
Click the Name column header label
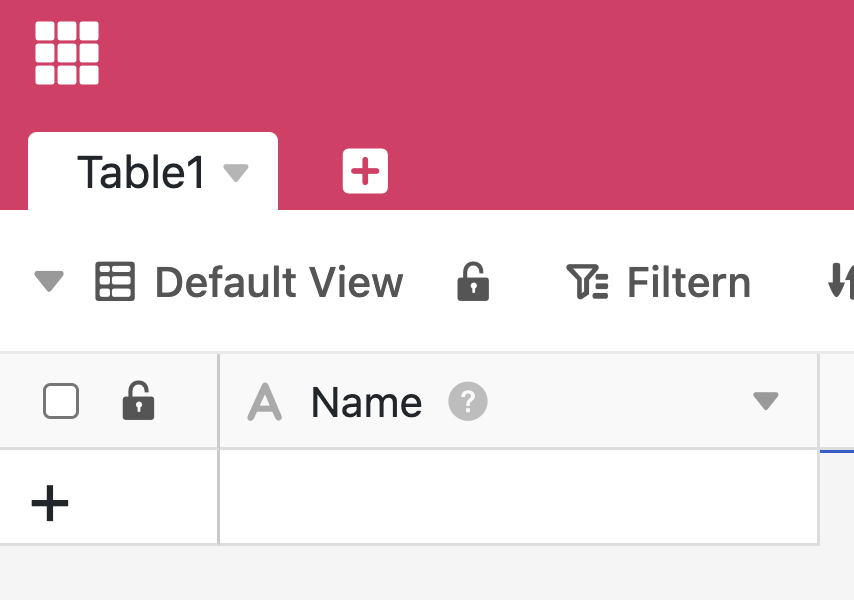tap(366, 402)
